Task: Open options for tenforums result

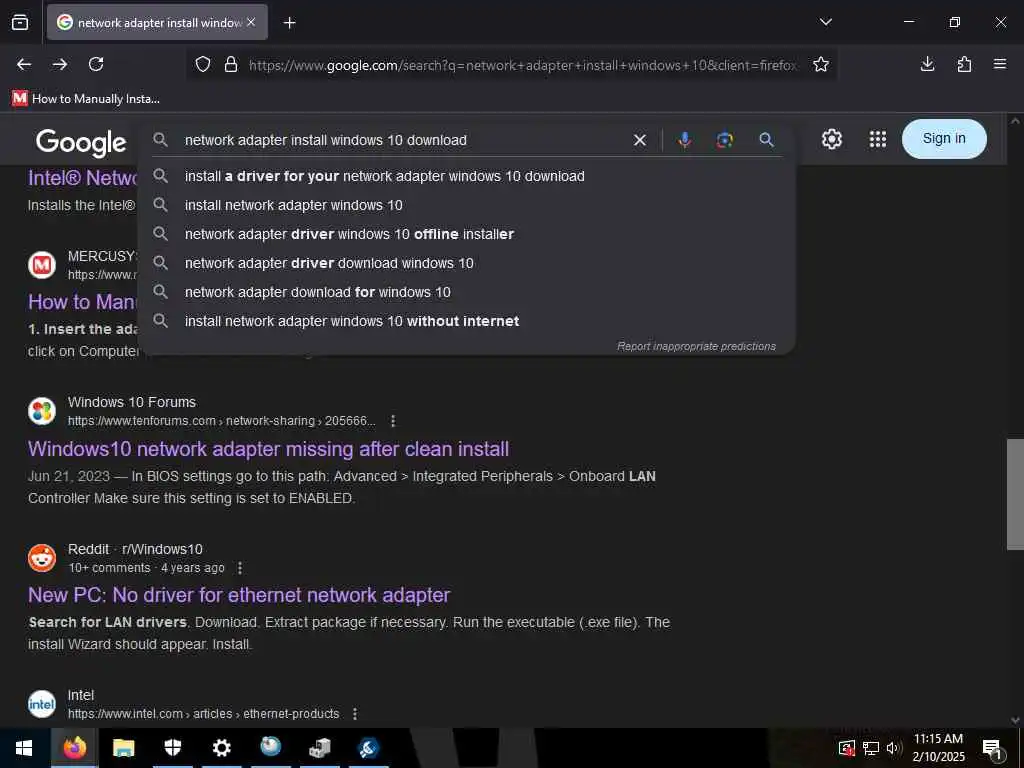Action: click(x=393, y=421)
